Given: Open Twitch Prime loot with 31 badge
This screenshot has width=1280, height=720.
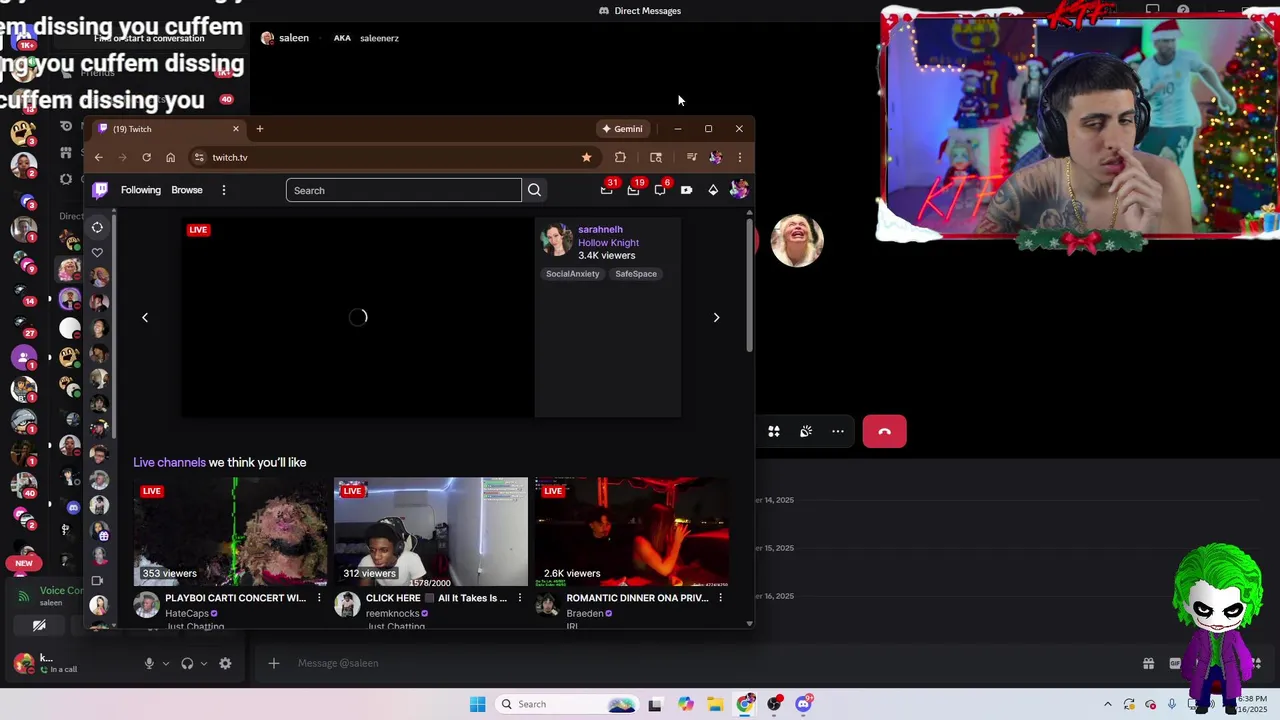Looking at the screenshot, I should point(607,189).
